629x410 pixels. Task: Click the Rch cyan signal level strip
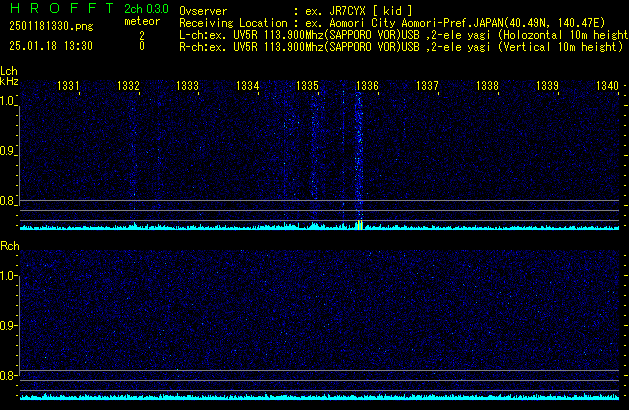(319, 397)
